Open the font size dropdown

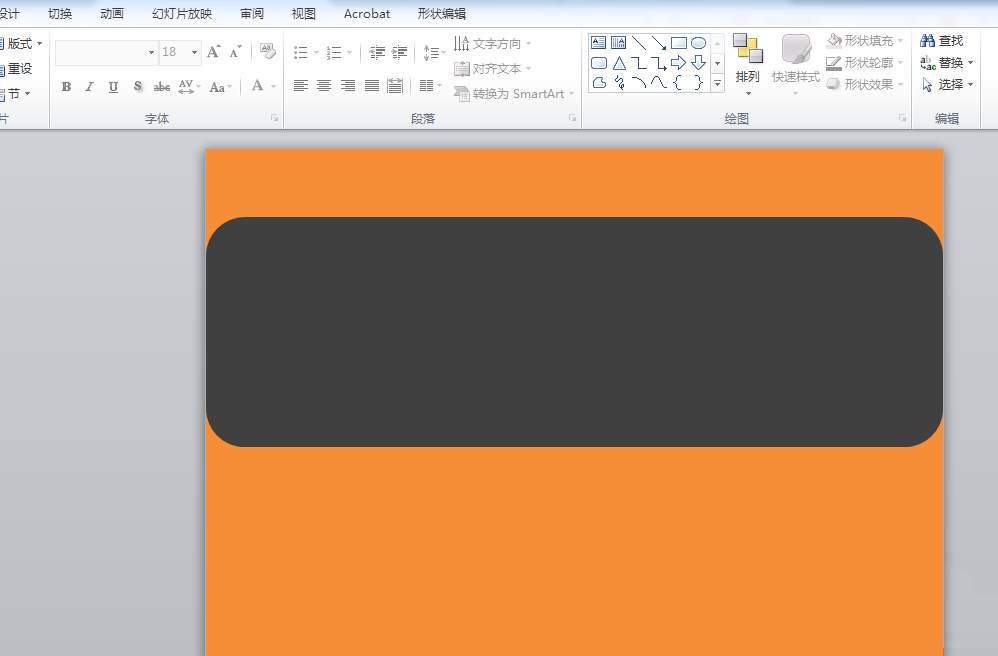coord(194,52)
